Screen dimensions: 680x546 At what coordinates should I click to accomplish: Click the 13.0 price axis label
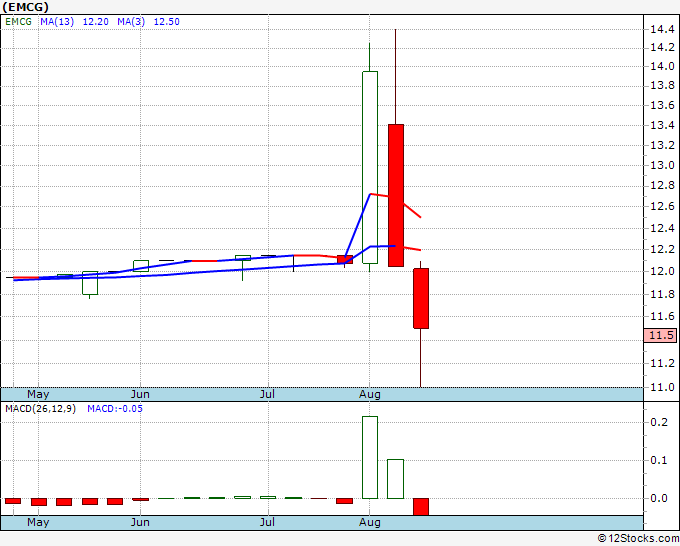pos(662,165)
